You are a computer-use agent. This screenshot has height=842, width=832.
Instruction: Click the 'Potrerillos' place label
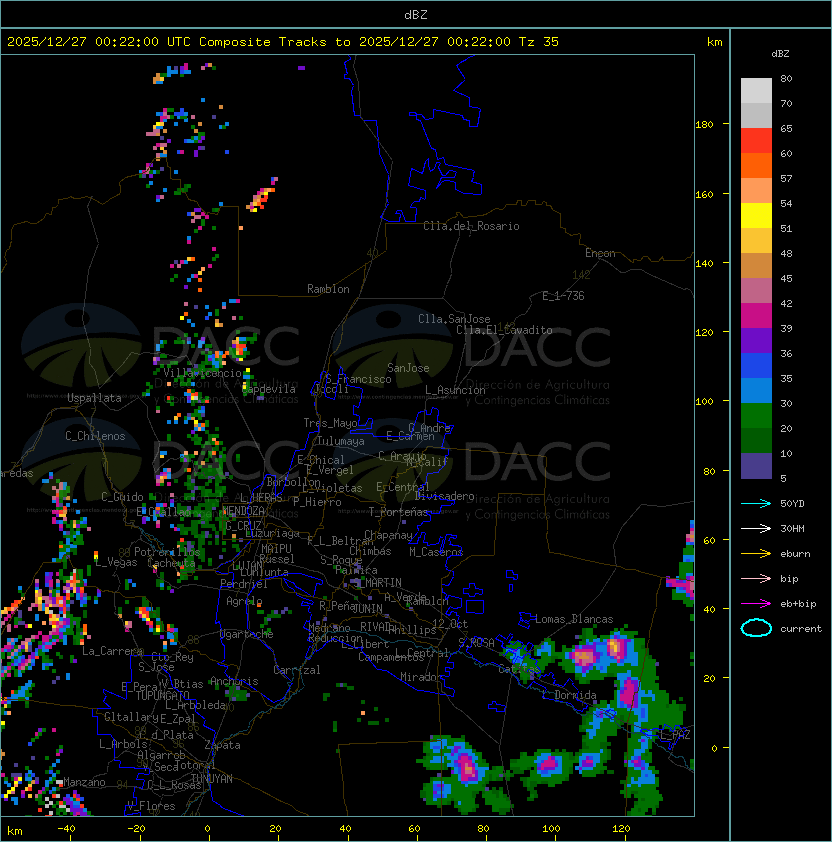click(x=167, y=552)
